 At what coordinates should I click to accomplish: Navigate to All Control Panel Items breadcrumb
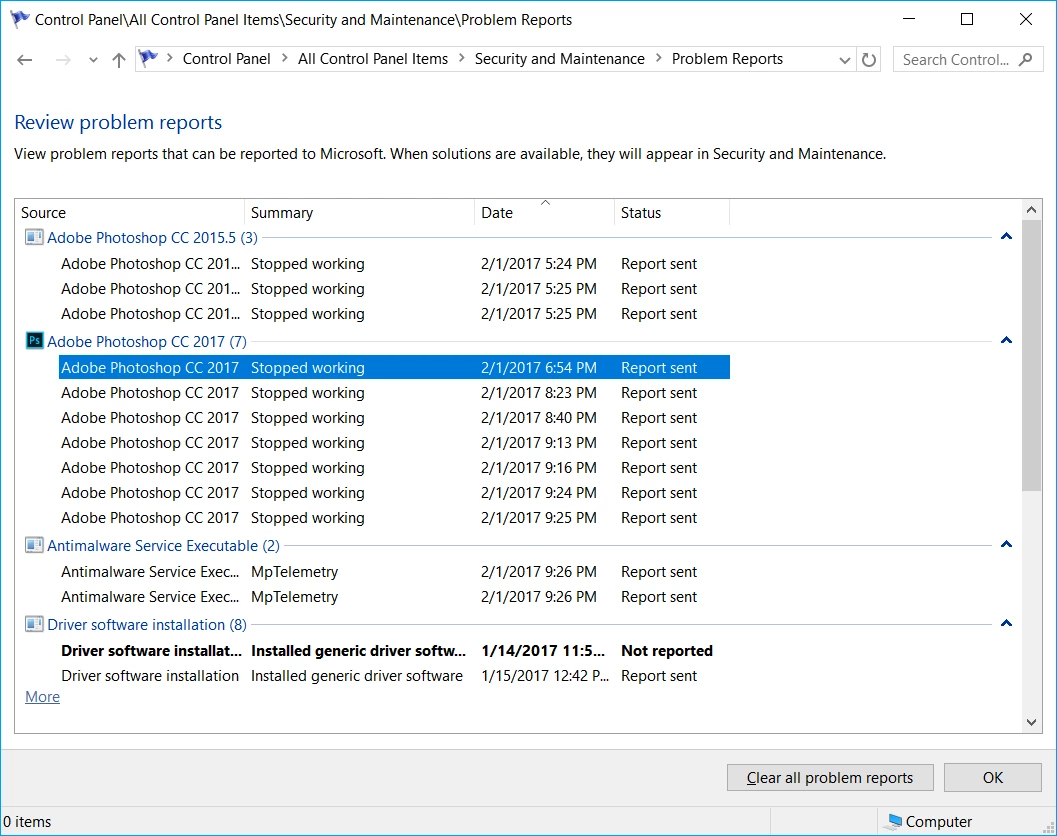(373, 59)
